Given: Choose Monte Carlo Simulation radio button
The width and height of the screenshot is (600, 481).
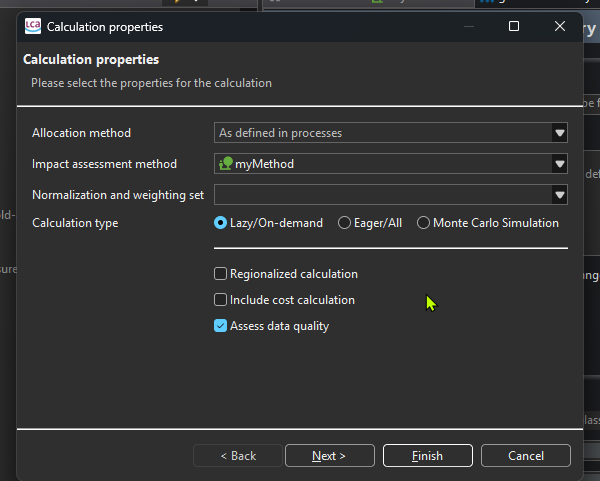Looking at the screenshot, I should click(424, 223).
